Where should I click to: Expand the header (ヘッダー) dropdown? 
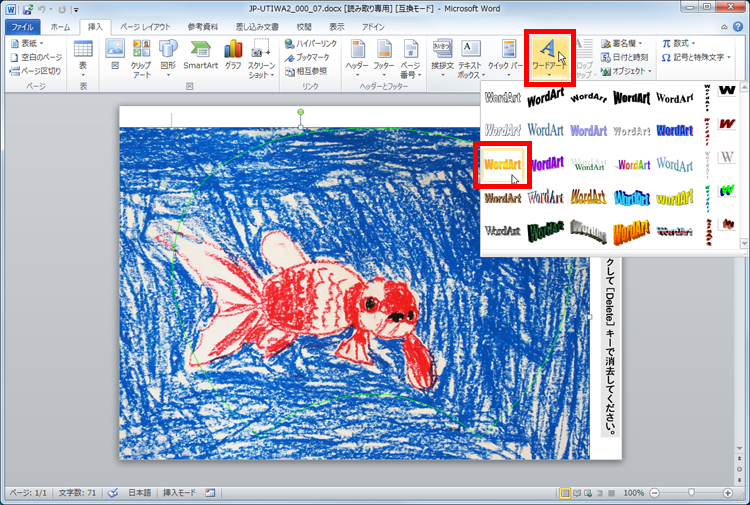[357, 58]
